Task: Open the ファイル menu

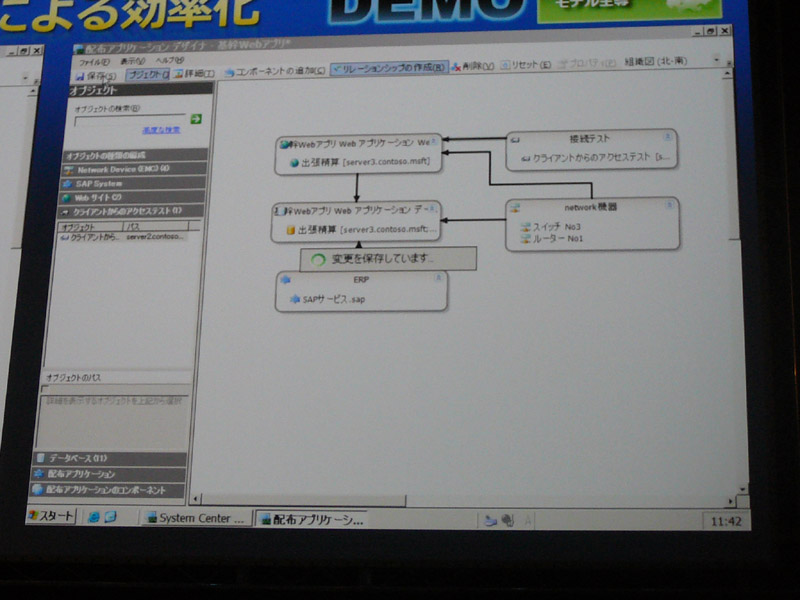Action: tap(94, 62)
